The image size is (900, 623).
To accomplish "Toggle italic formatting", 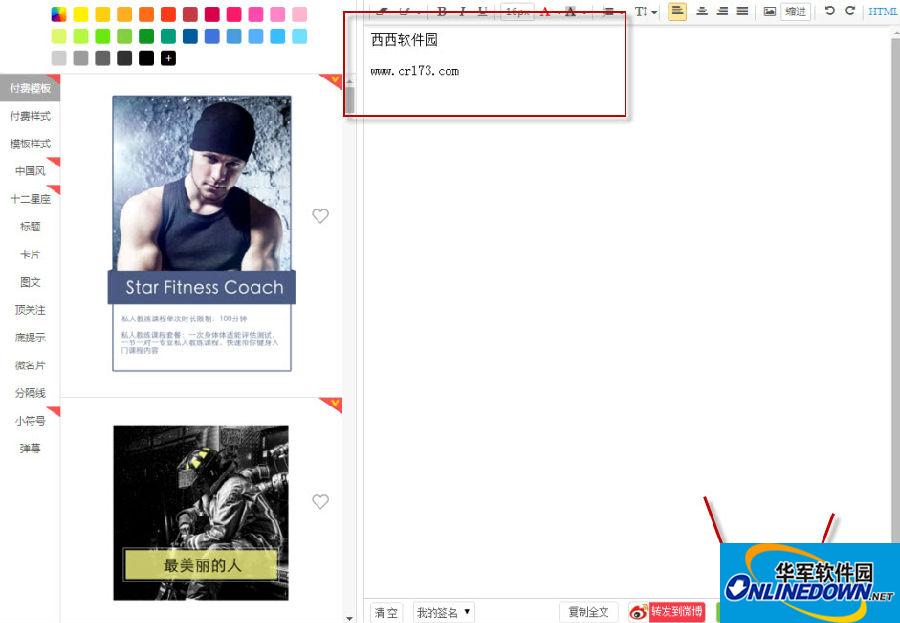I will (461, 11).
